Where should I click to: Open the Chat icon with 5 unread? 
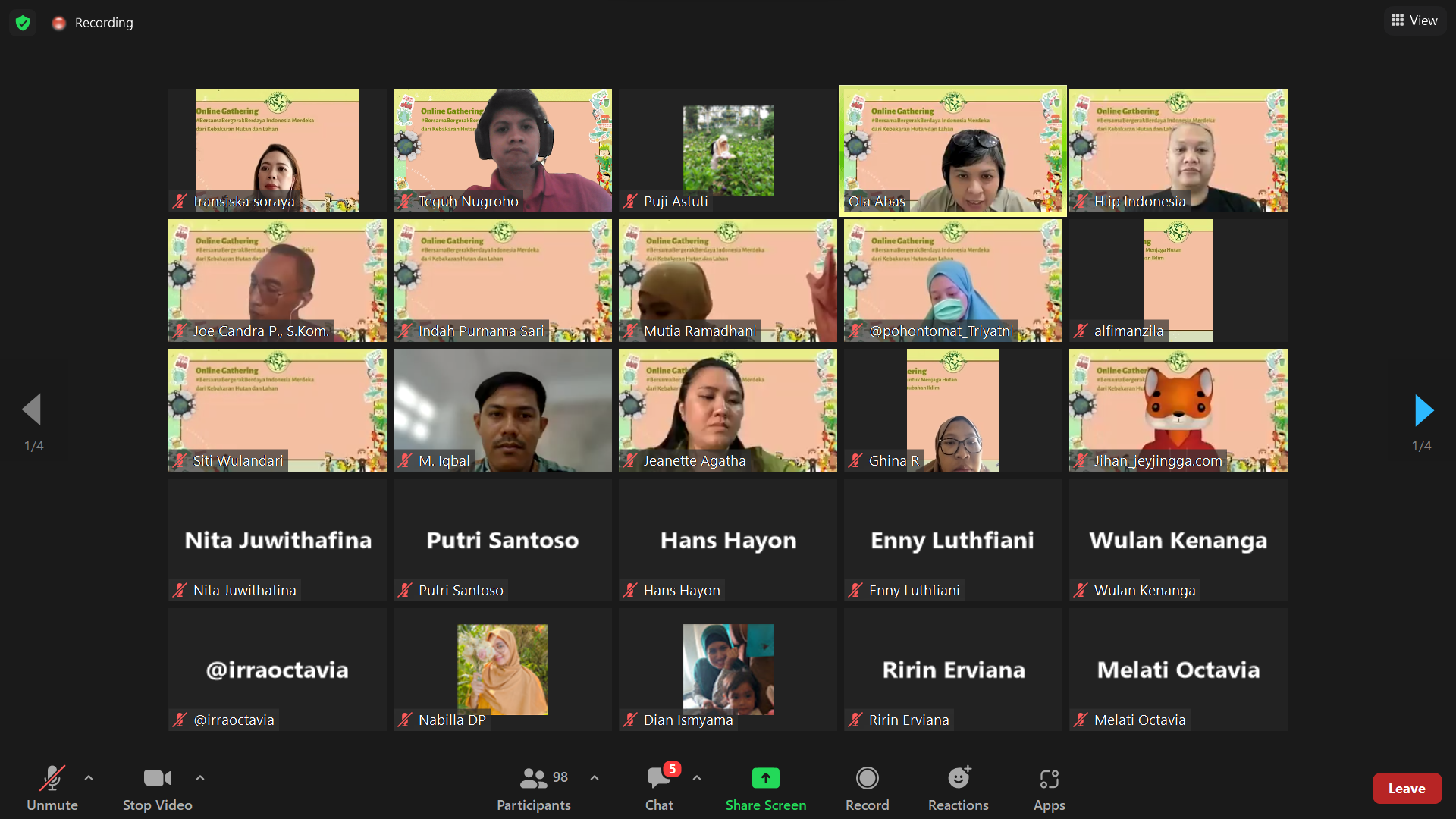(x=658, y=778)
